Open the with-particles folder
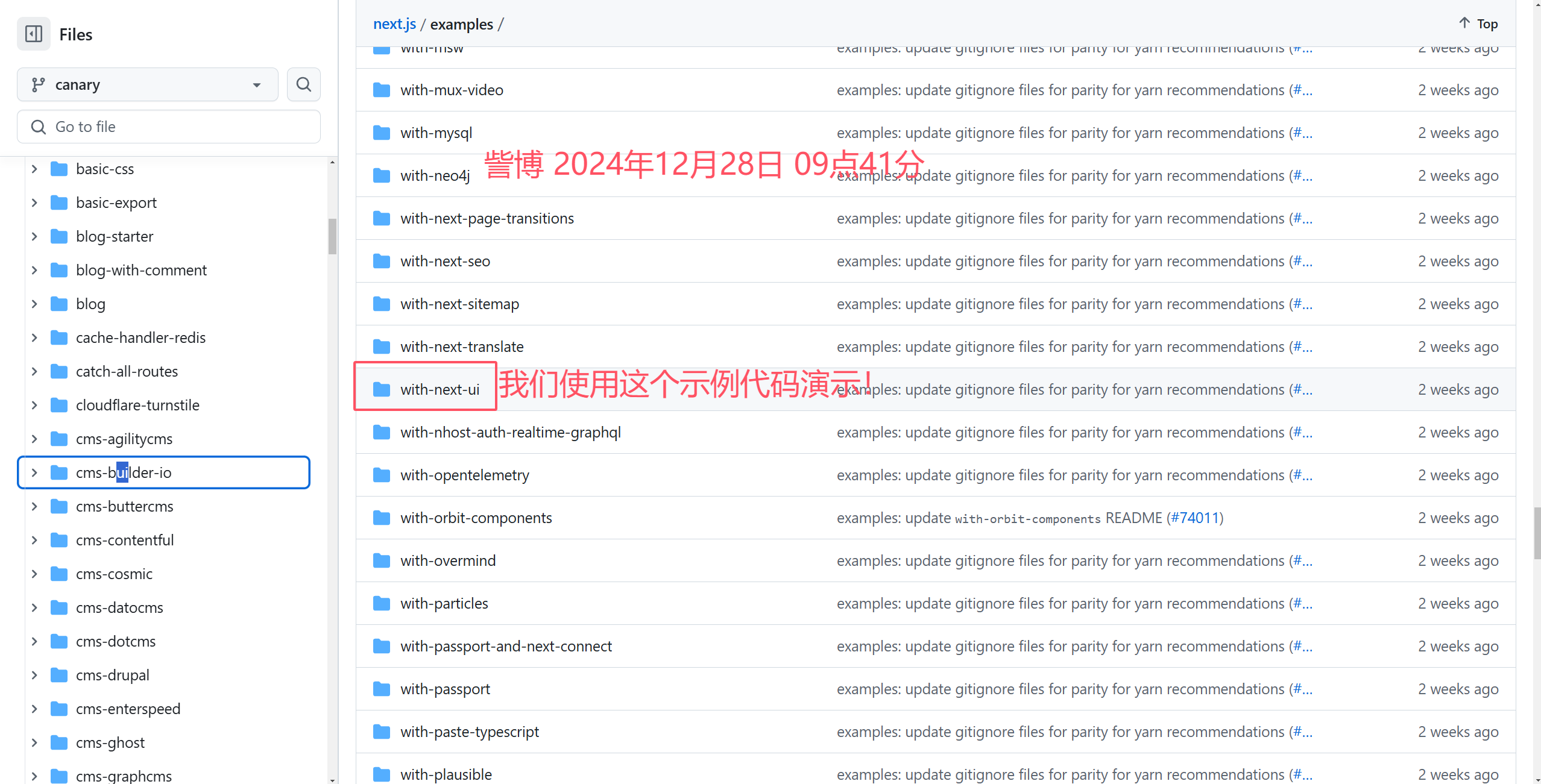1541x784 pixels. tap(444, 604)
